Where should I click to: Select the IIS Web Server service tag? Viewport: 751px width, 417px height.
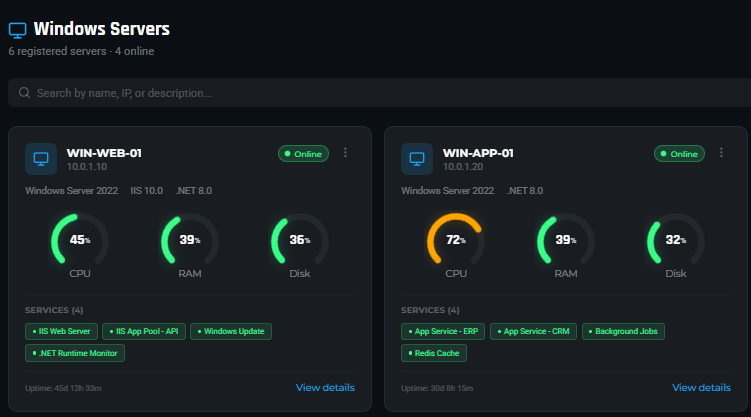[62, 331]
